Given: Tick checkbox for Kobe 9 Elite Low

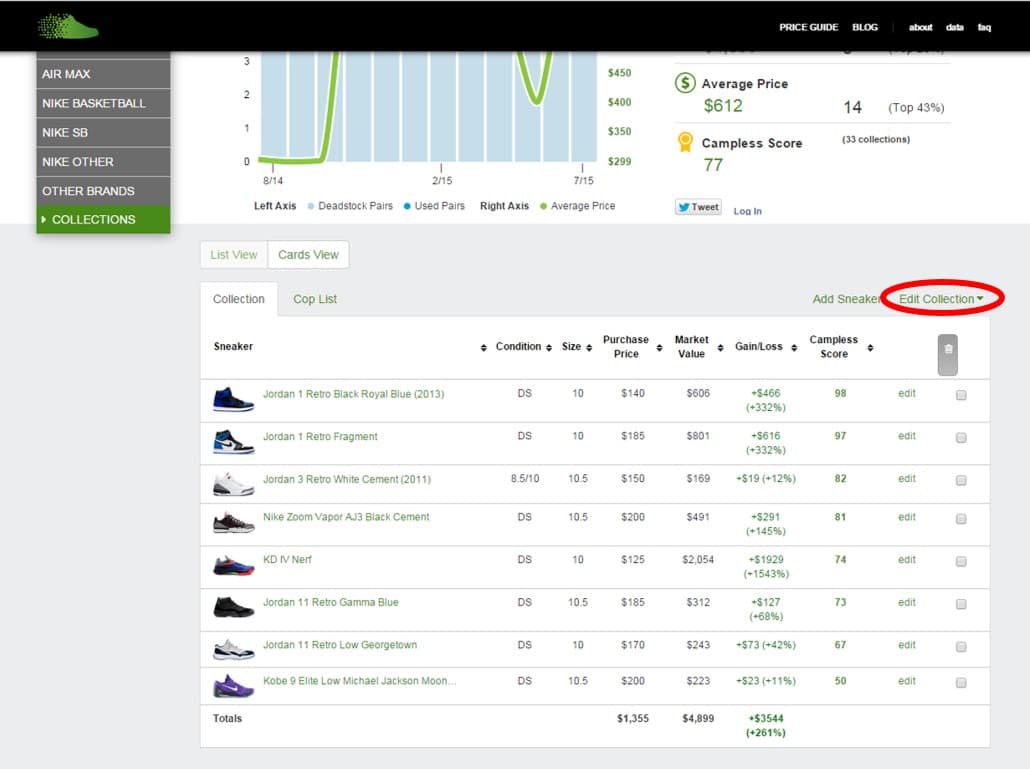Looking at the screenshot, I should click(961, 682).
